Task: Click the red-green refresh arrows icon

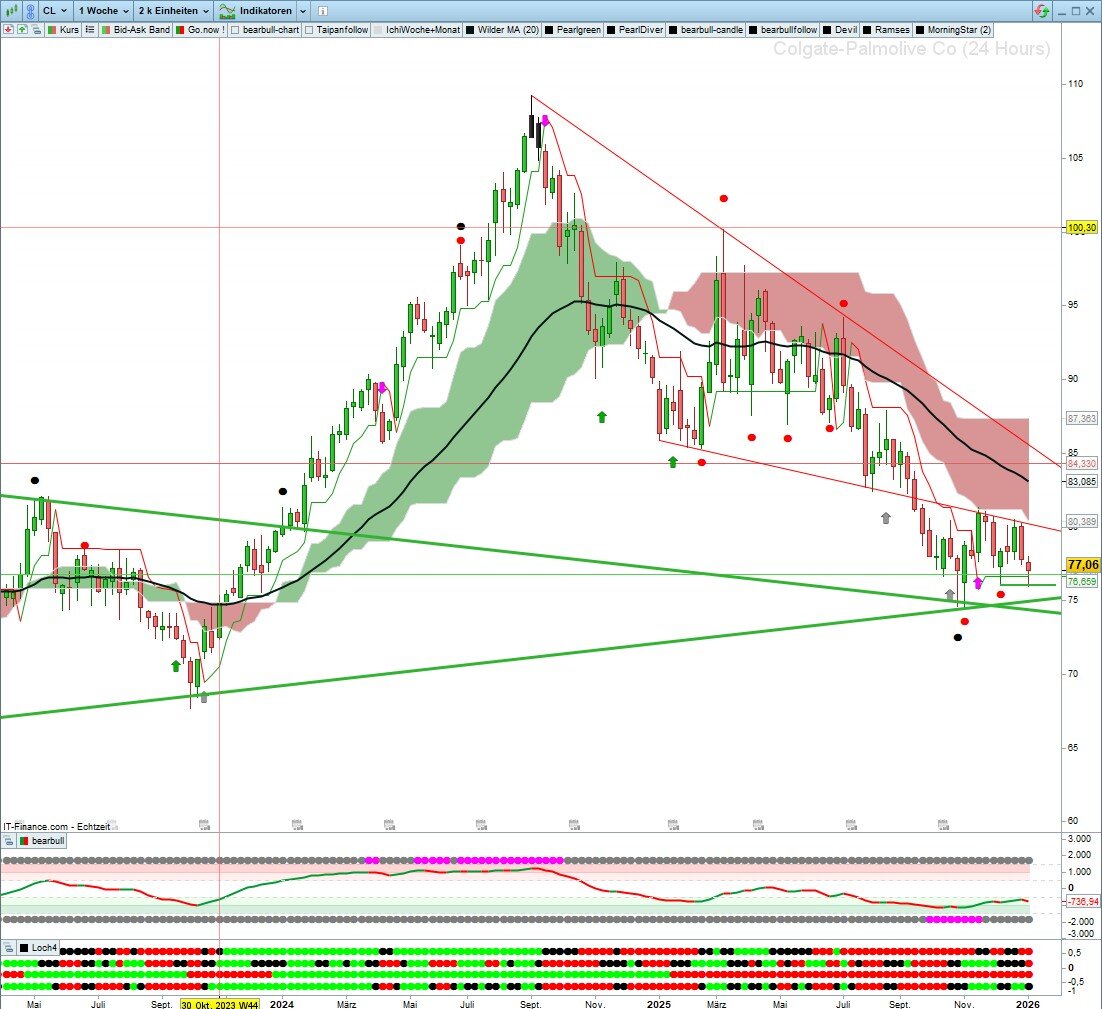Action: point(1042,10)
